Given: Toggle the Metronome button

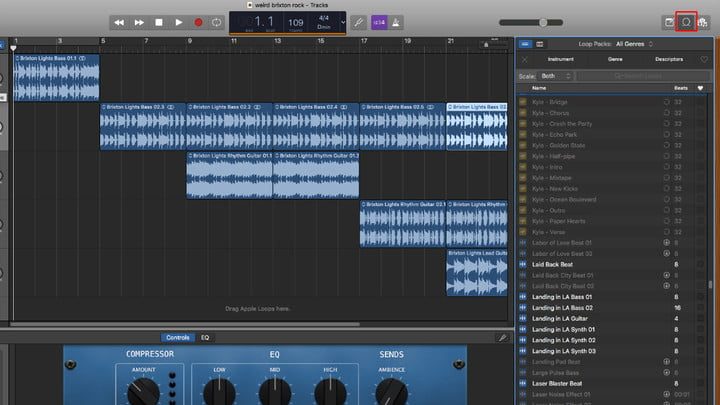Looking at the screenshot, I should click(398, 21).
